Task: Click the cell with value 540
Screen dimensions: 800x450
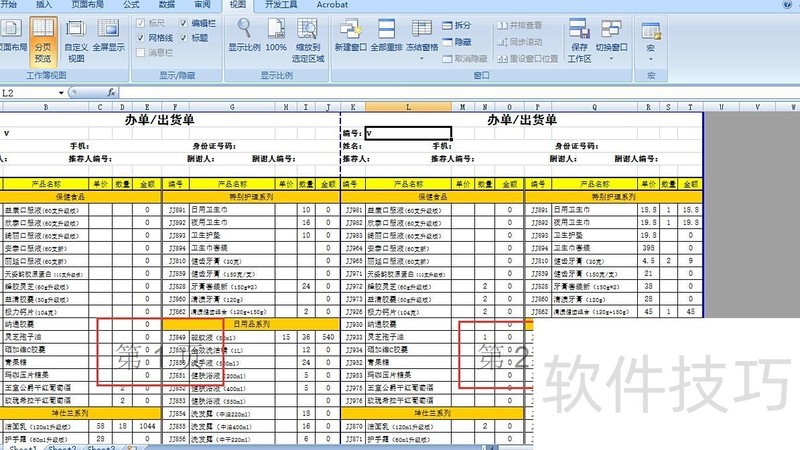Action: pos(327,337)
